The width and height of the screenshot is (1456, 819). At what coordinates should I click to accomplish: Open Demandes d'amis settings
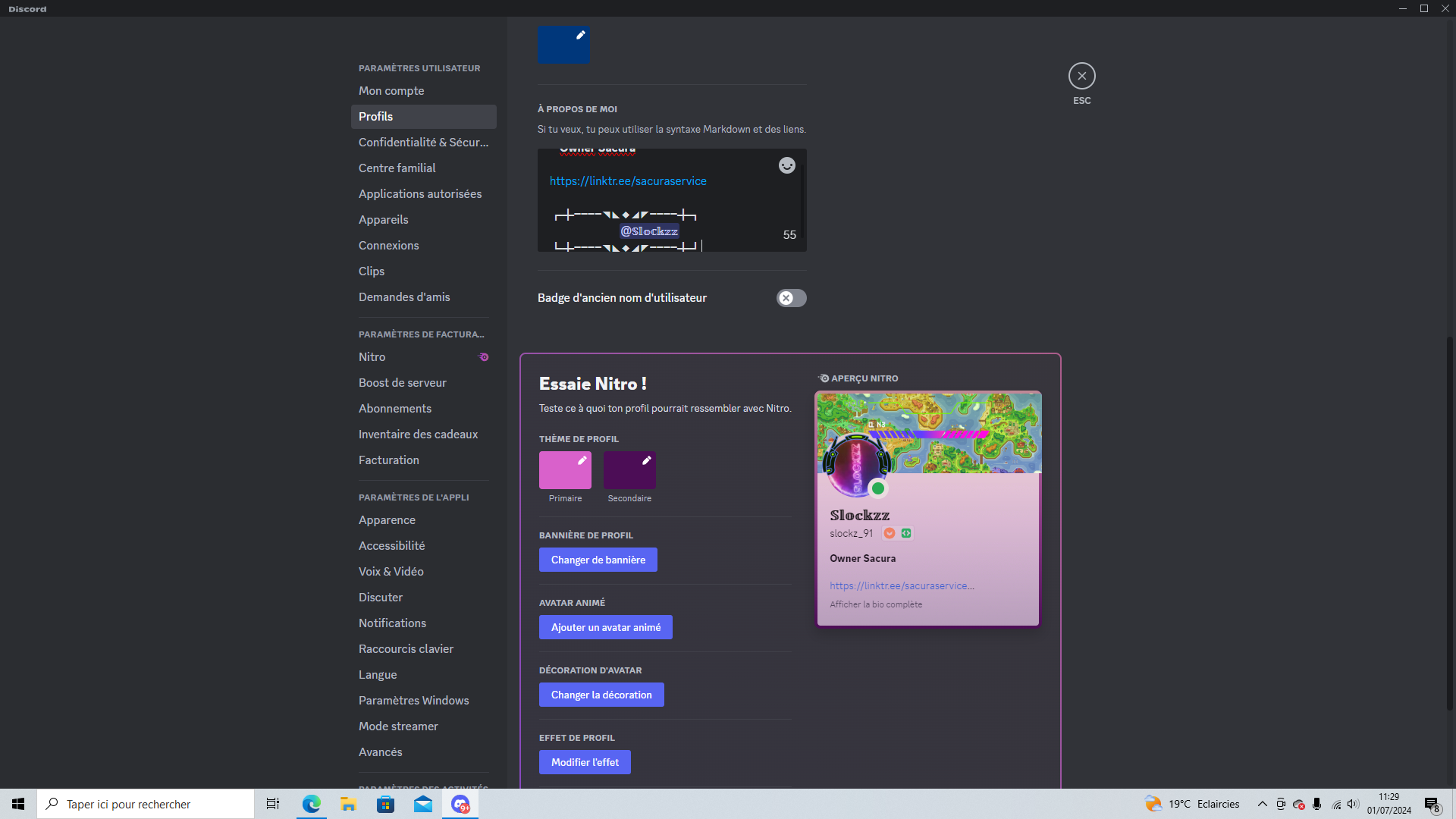point(423,297)
